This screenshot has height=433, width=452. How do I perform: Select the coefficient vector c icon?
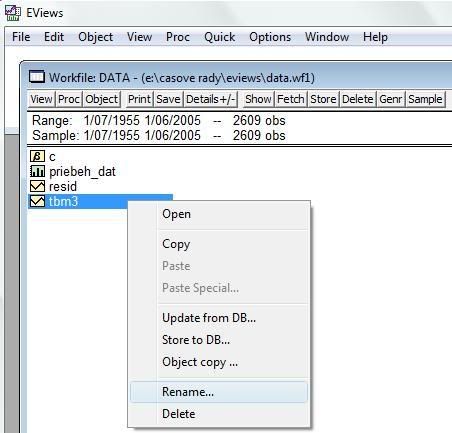coord(37,156)
